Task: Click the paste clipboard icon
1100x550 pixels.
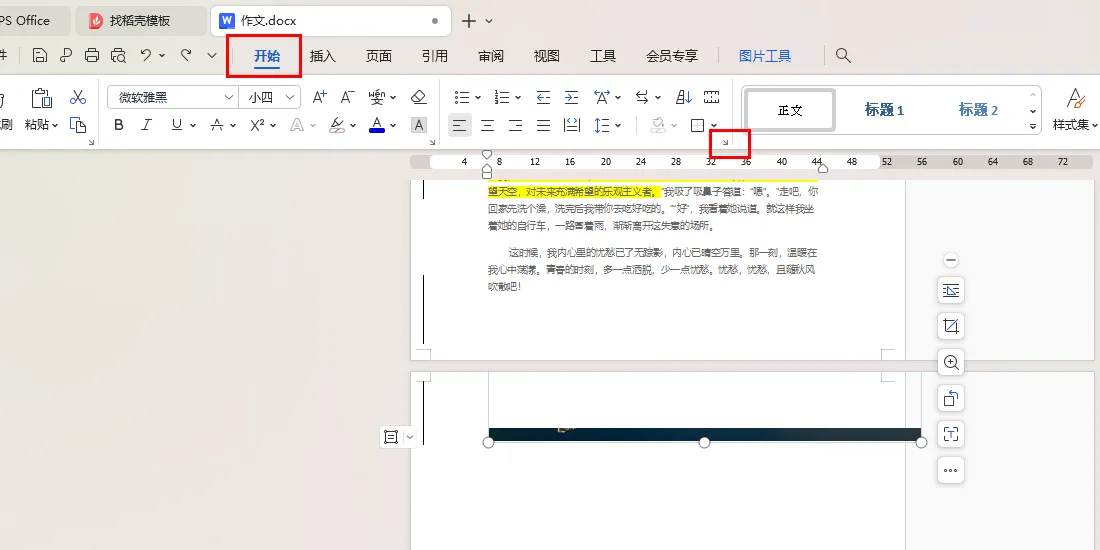Action: pos(42,98)
